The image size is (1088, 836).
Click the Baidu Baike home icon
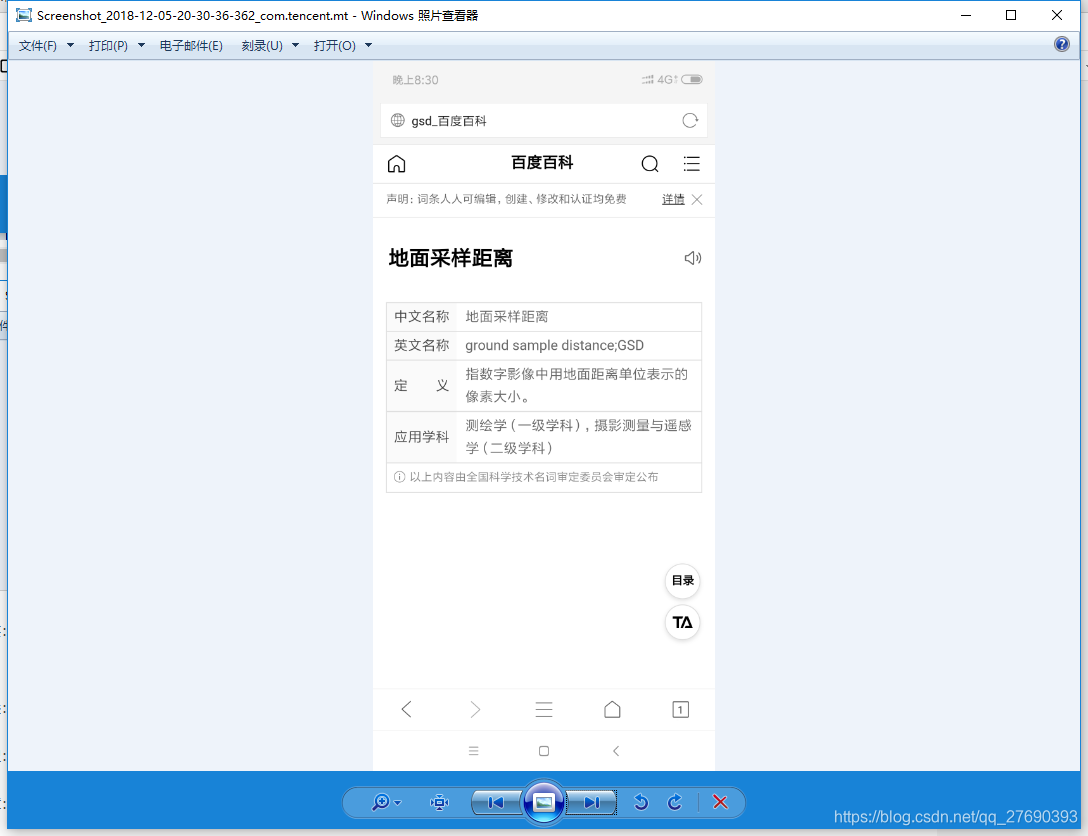(x=396, y=164)
